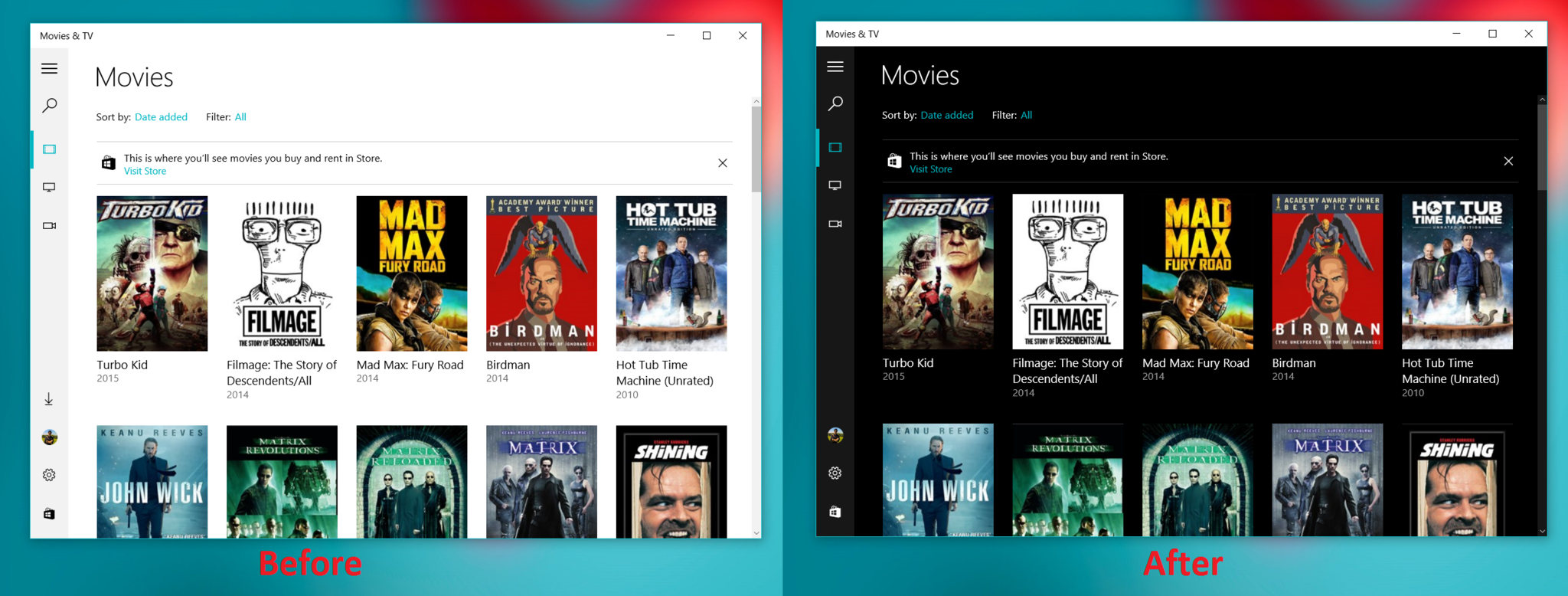Open 'Date added' sort dropdown in dark-theme window

(x=947, y=115)
